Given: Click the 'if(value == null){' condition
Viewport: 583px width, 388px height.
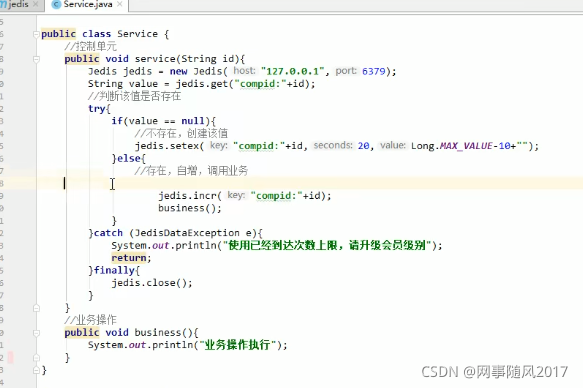Looking at the screenshot, I should tap(164, 121).
